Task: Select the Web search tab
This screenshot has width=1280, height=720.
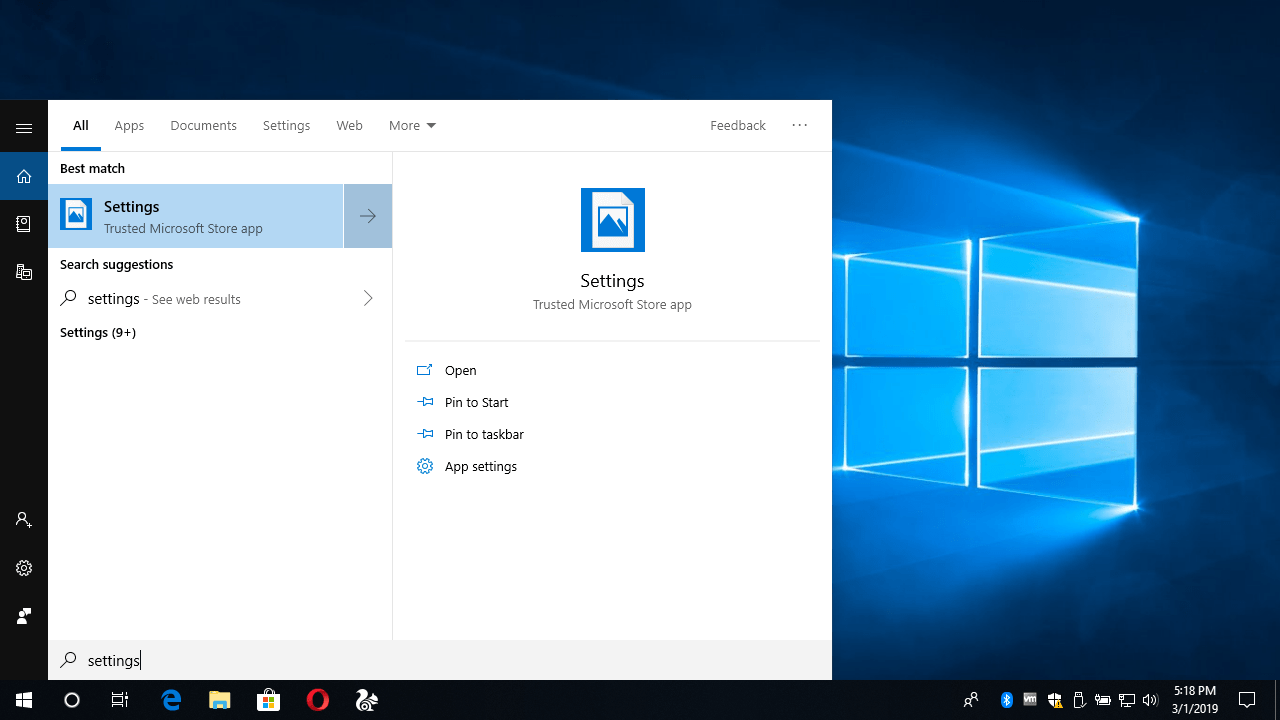Action: [x=349, y=126]
